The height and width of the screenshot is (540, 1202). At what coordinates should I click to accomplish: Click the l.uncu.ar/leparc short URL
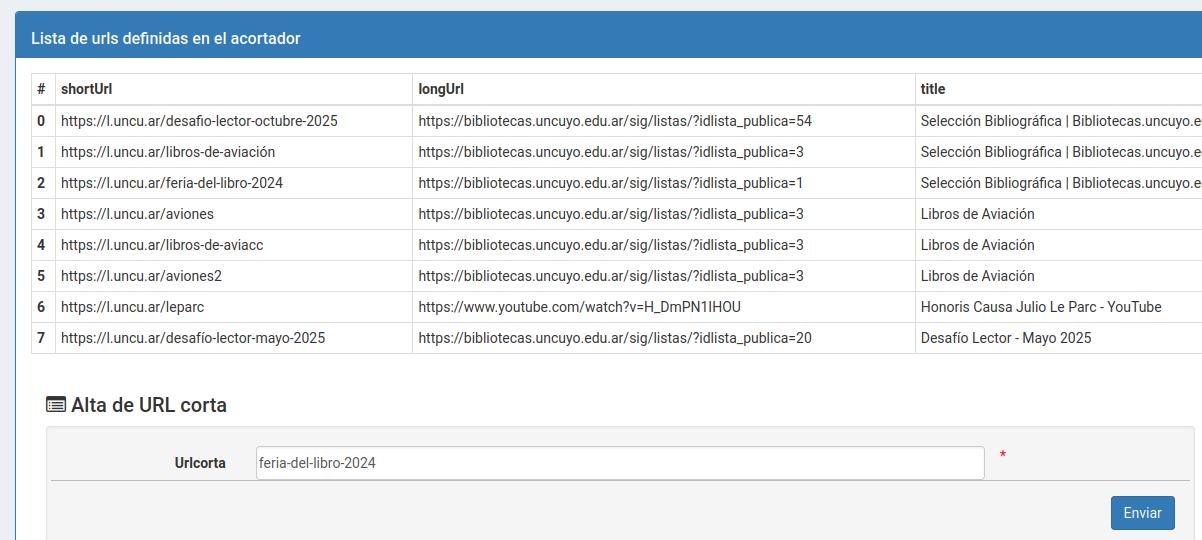(132, 307)
